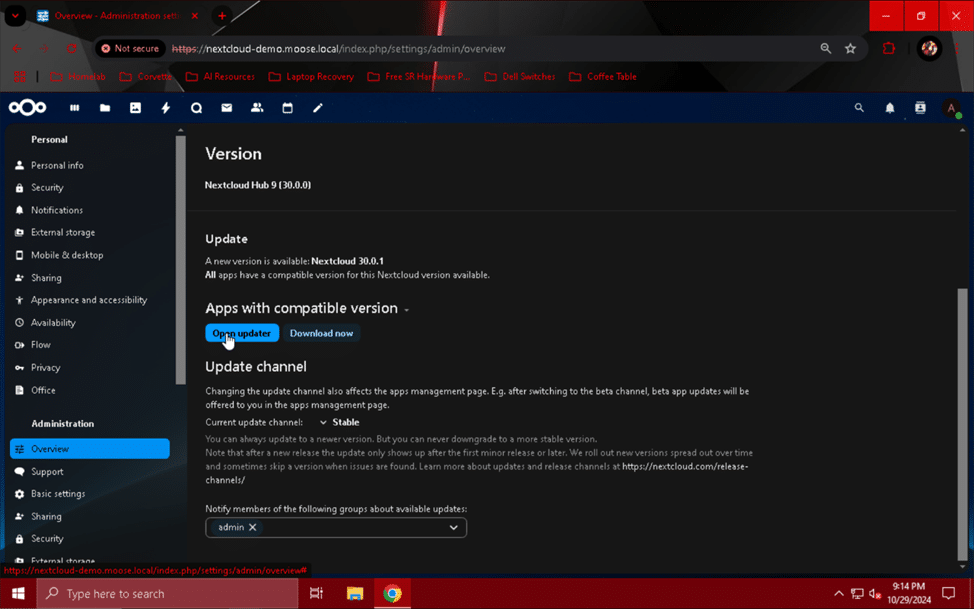
Task: Expand the notify groups dropdown arrow
Action: point(453,528)
